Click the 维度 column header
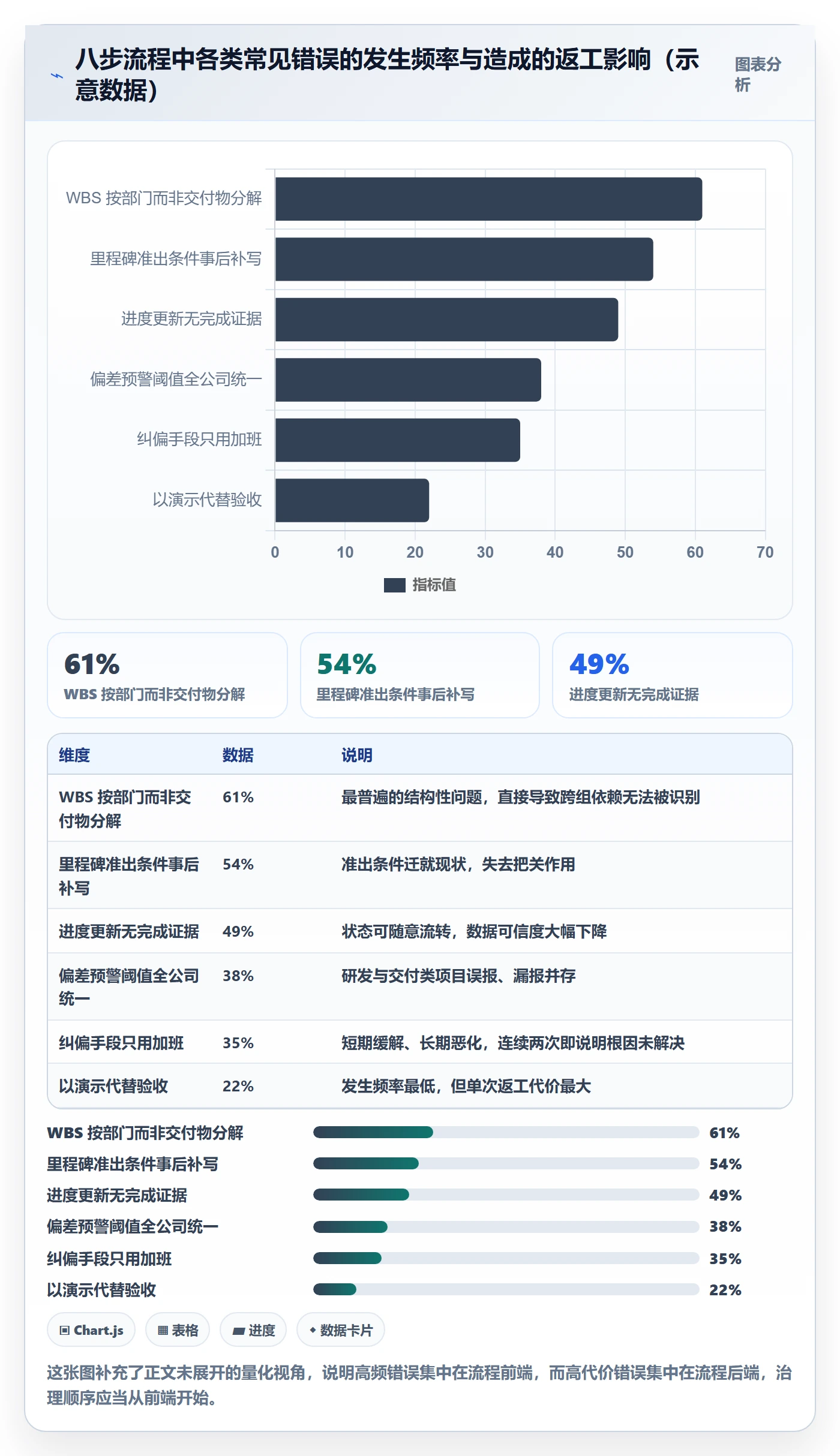This screenshot has height=1456, width=840. pos(74,755)
